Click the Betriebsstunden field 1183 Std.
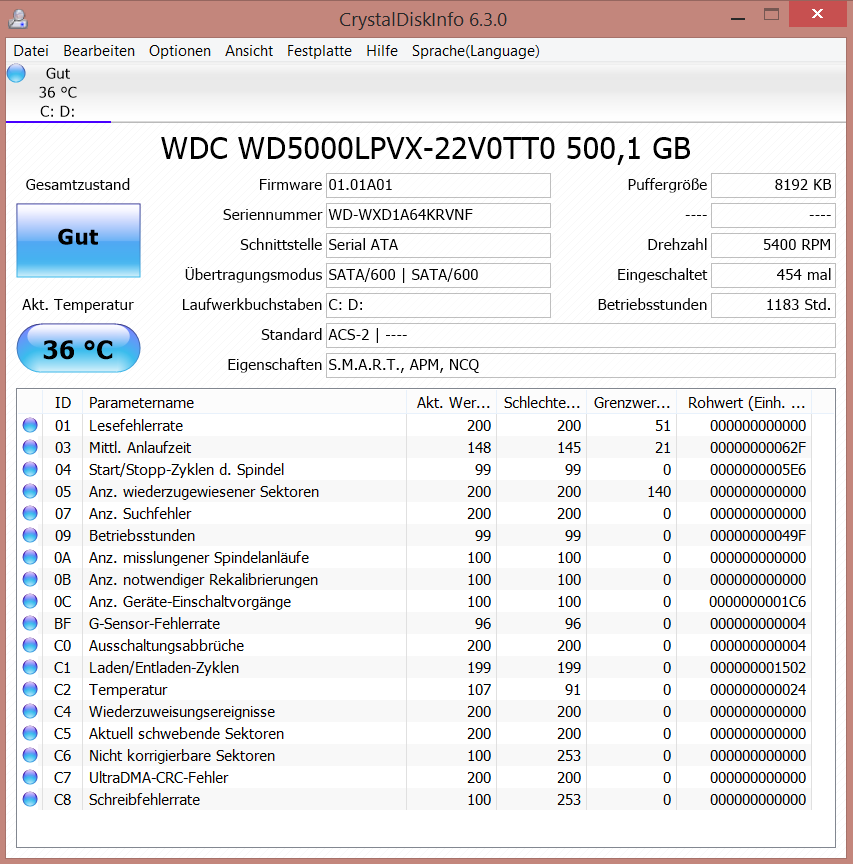The width and height of the screenshot is (853, 864). coord(773,305)
